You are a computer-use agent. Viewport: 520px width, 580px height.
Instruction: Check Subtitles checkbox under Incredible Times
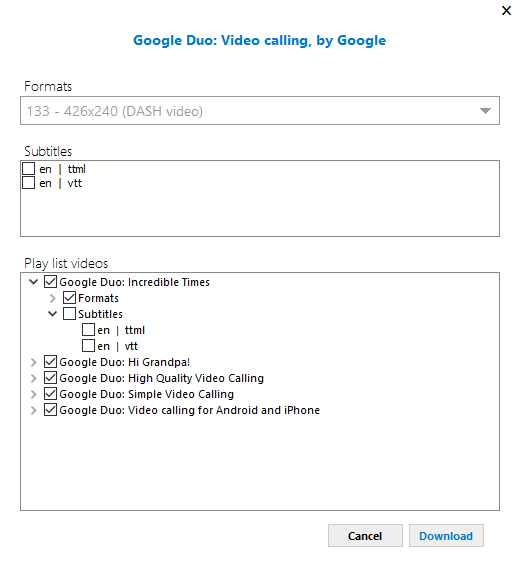click(69, 314)
